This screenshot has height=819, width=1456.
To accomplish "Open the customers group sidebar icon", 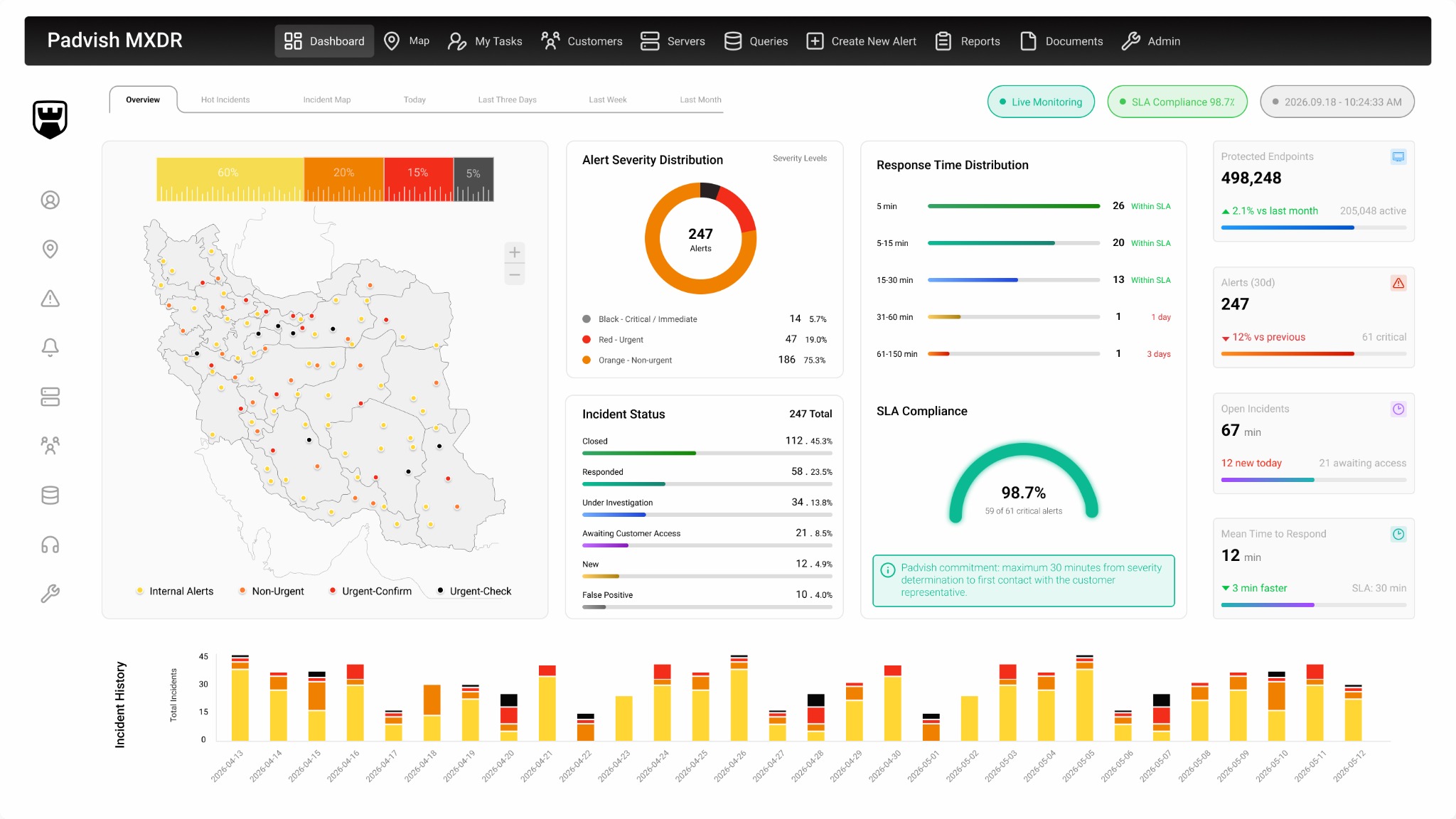I will (50, 446).
